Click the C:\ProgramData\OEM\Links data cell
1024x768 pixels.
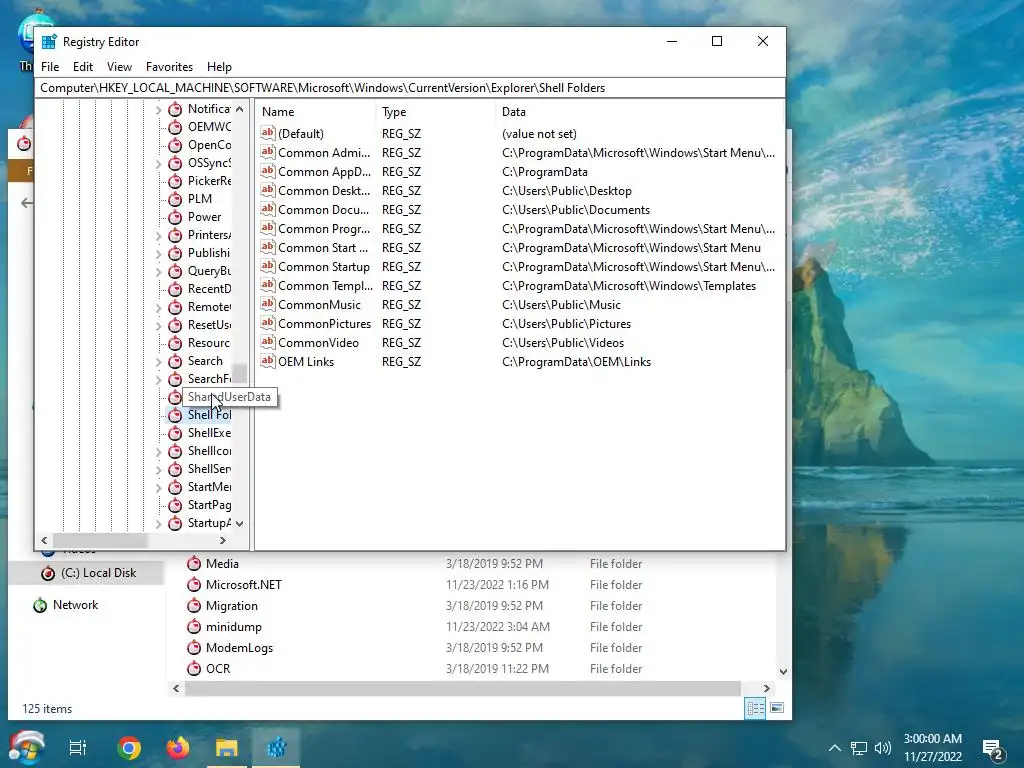pos(576,362)
